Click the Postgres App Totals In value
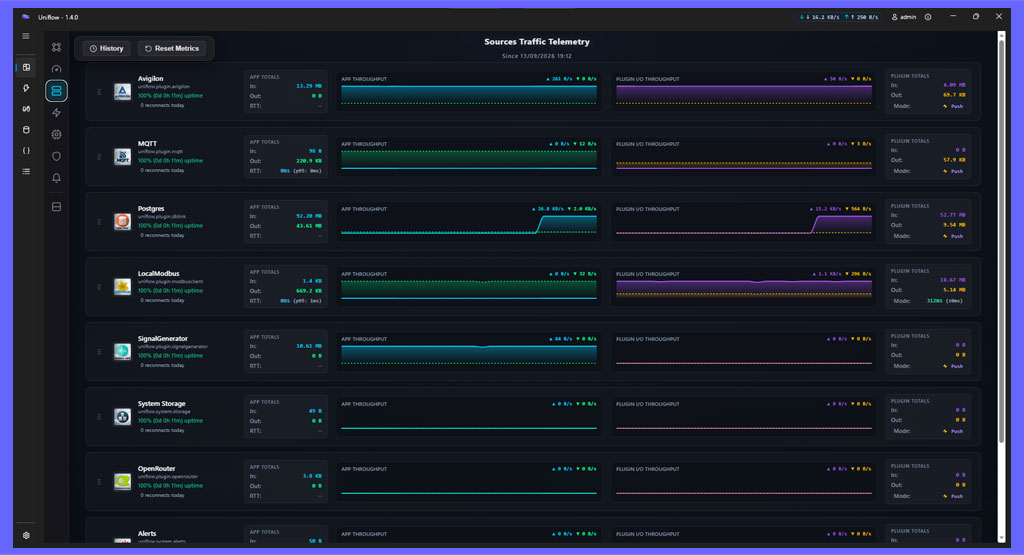 [x=308, y=216]
